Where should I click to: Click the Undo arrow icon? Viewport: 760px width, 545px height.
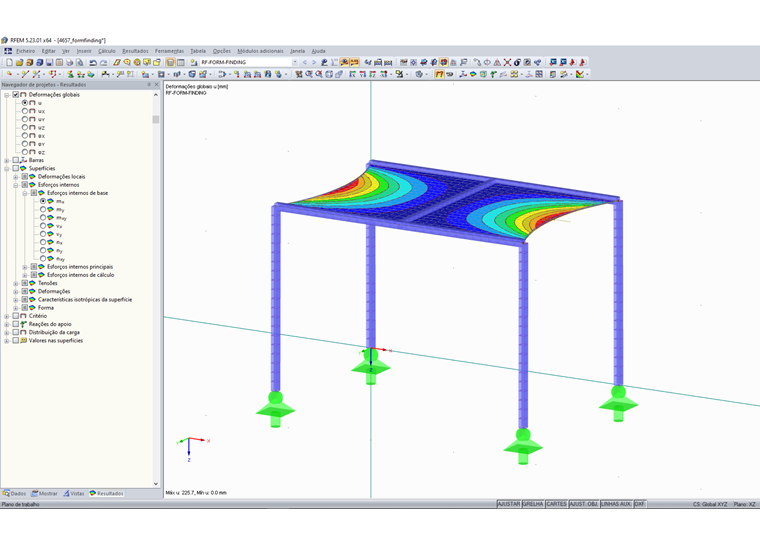(x=93, y=62)
